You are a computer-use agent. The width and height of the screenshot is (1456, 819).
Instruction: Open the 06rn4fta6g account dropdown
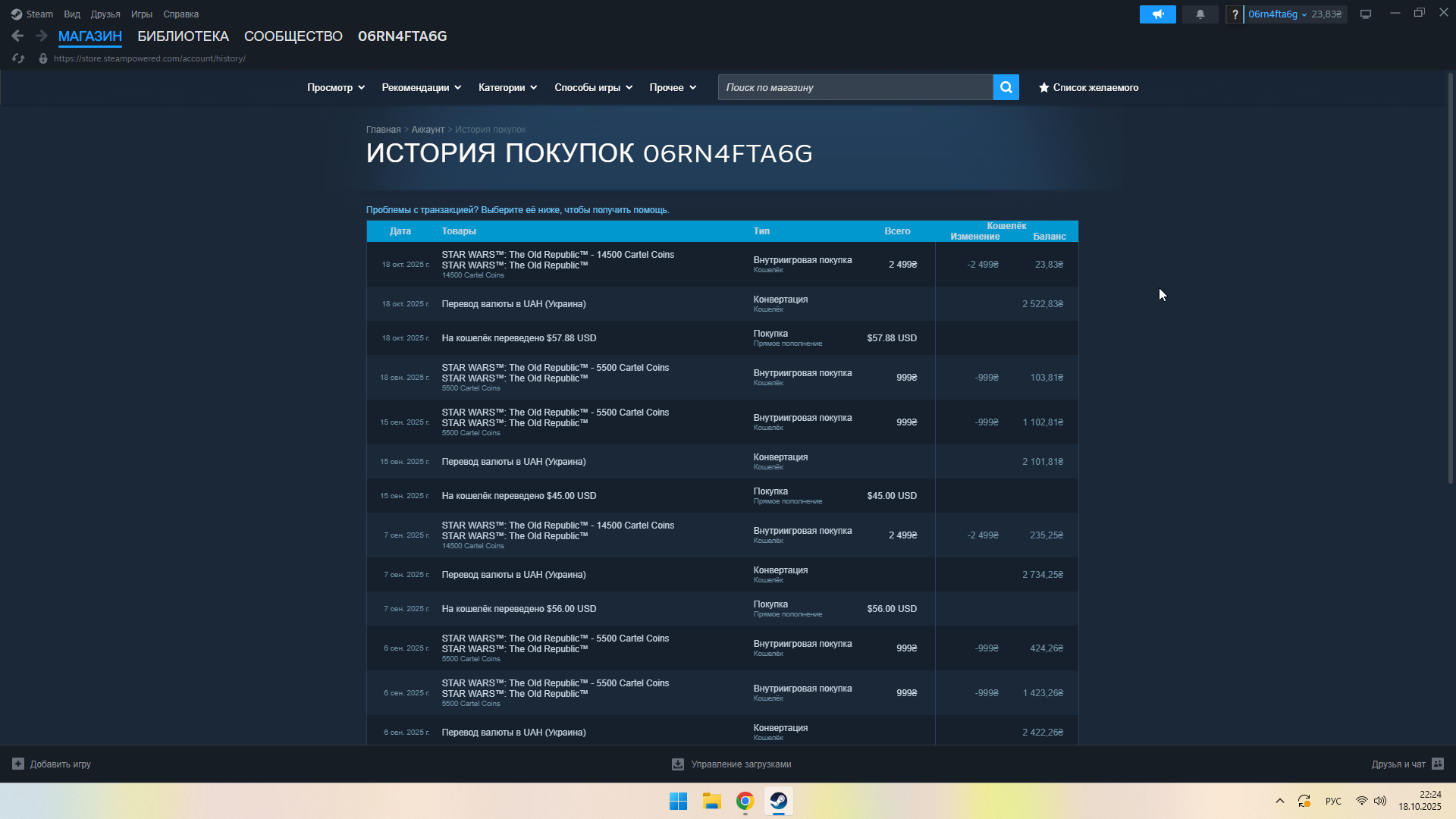click(1277, 14)
